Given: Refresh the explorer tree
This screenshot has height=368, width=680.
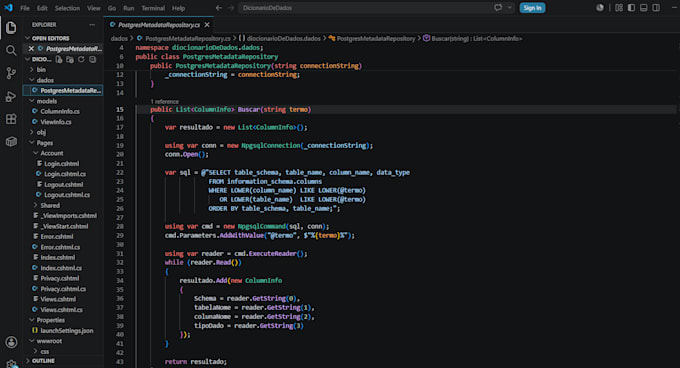Looking at the screenshot, I should coord(81,59).
